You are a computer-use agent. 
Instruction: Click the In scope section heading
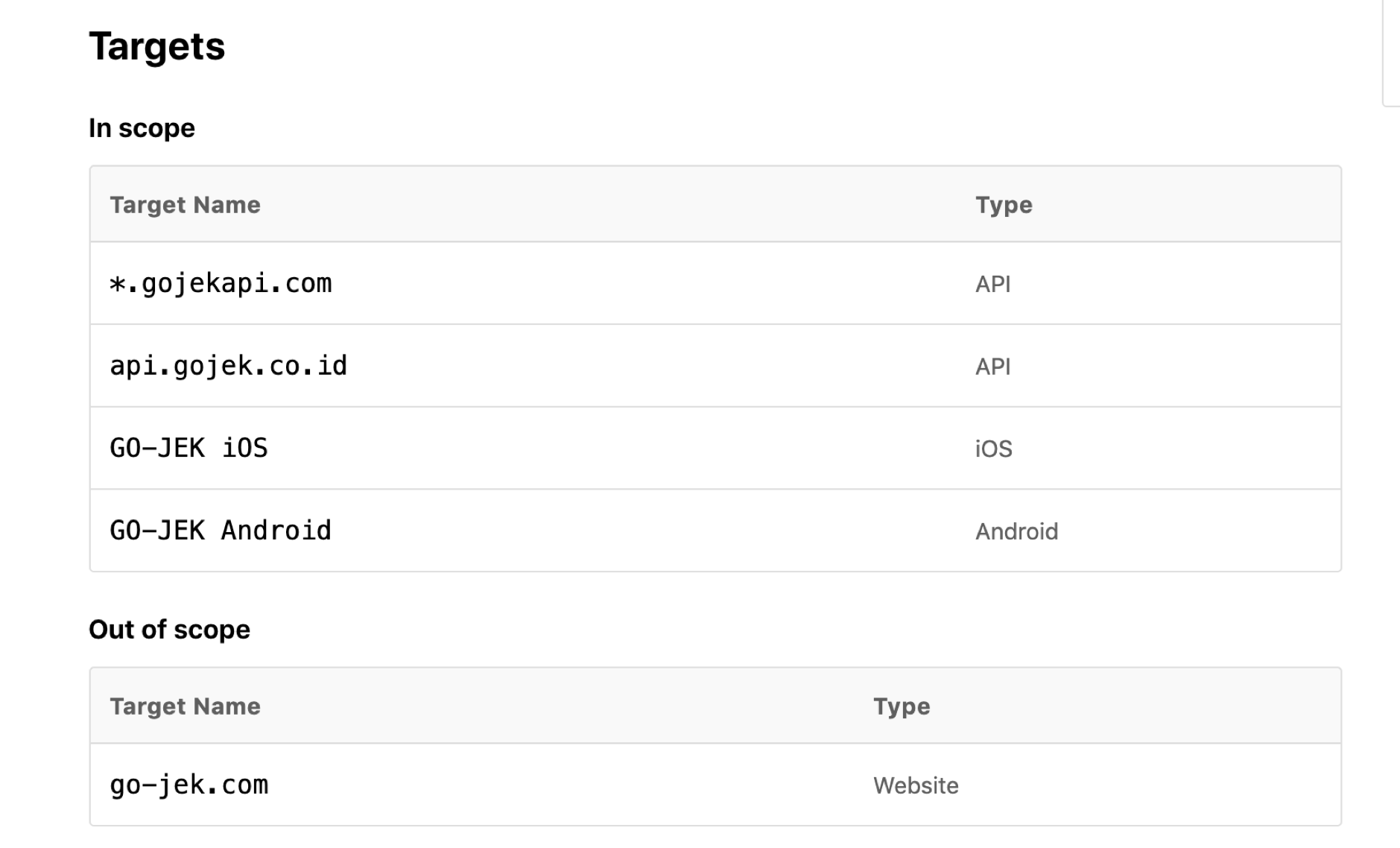point(142,128)
